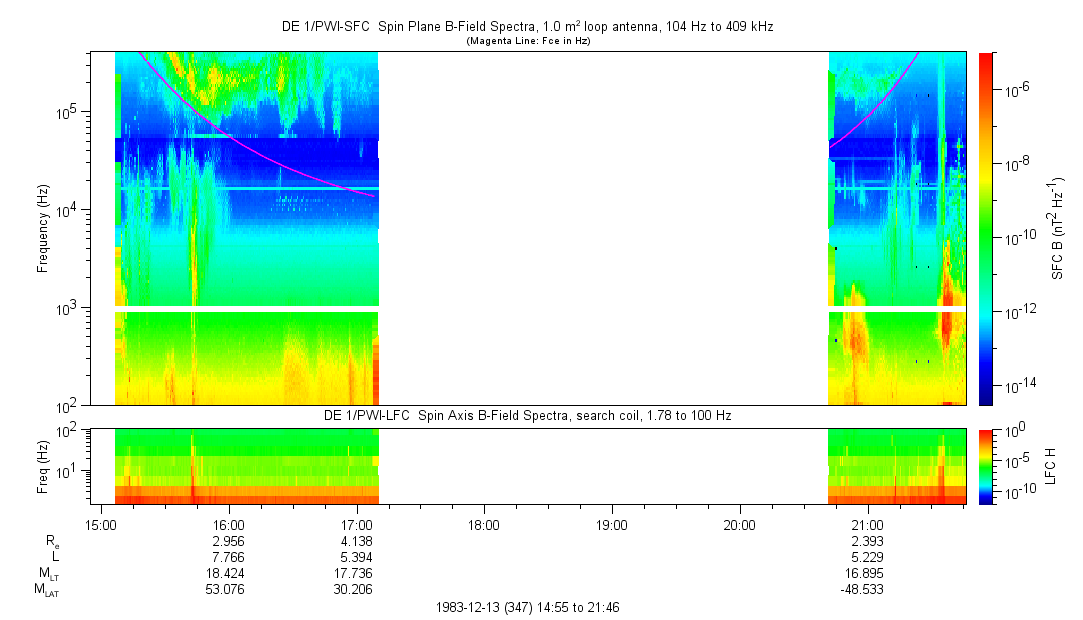Click the Frequency (Hz) vertical axis label
The image size is (1083, 620).
(43, 228)
